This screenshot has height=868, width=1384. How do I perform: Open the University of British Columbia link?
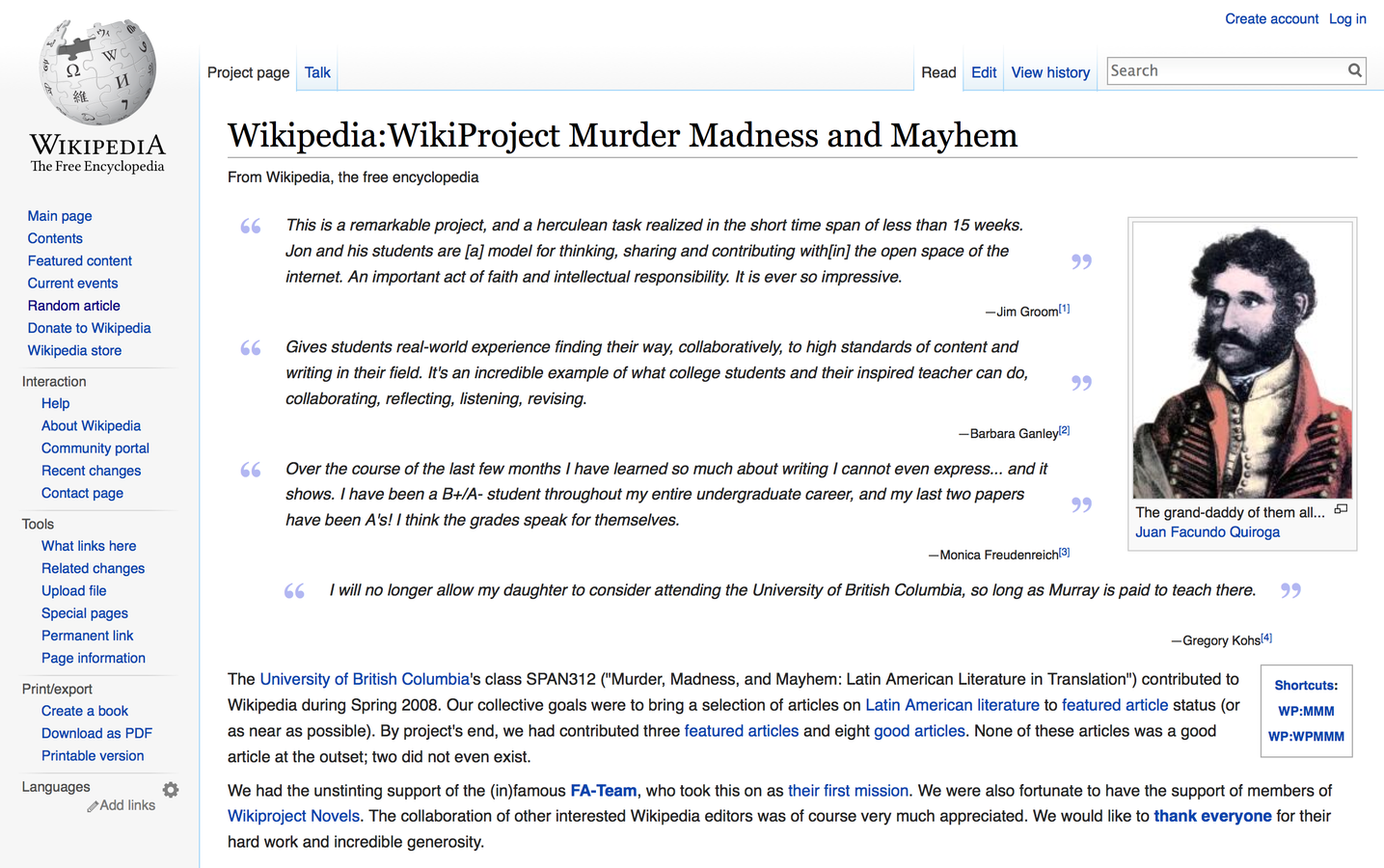tap(365, 679)
